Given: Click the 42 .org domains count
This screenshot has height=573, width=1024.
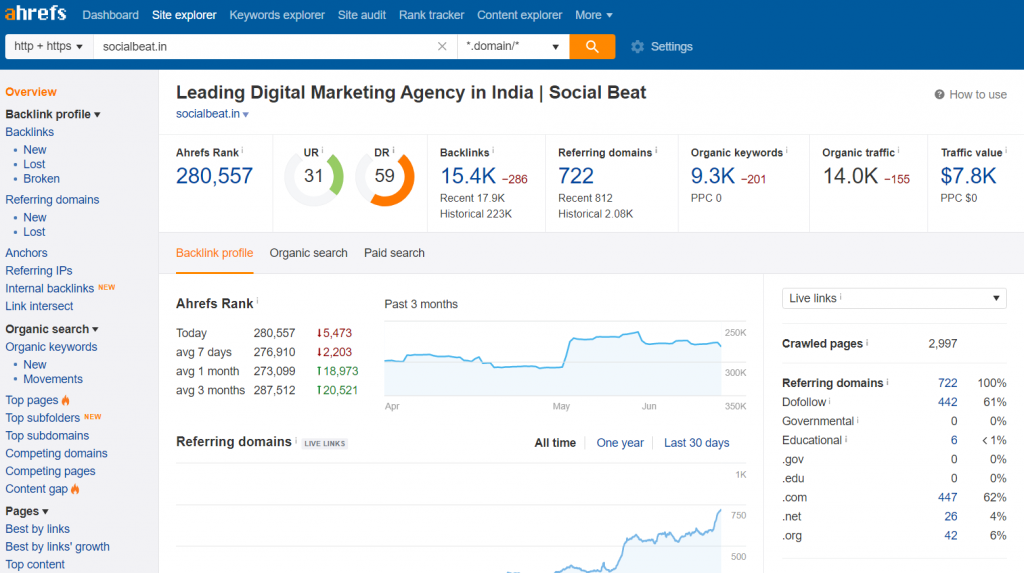Looking at the screenshot, I should coord(951,536).
